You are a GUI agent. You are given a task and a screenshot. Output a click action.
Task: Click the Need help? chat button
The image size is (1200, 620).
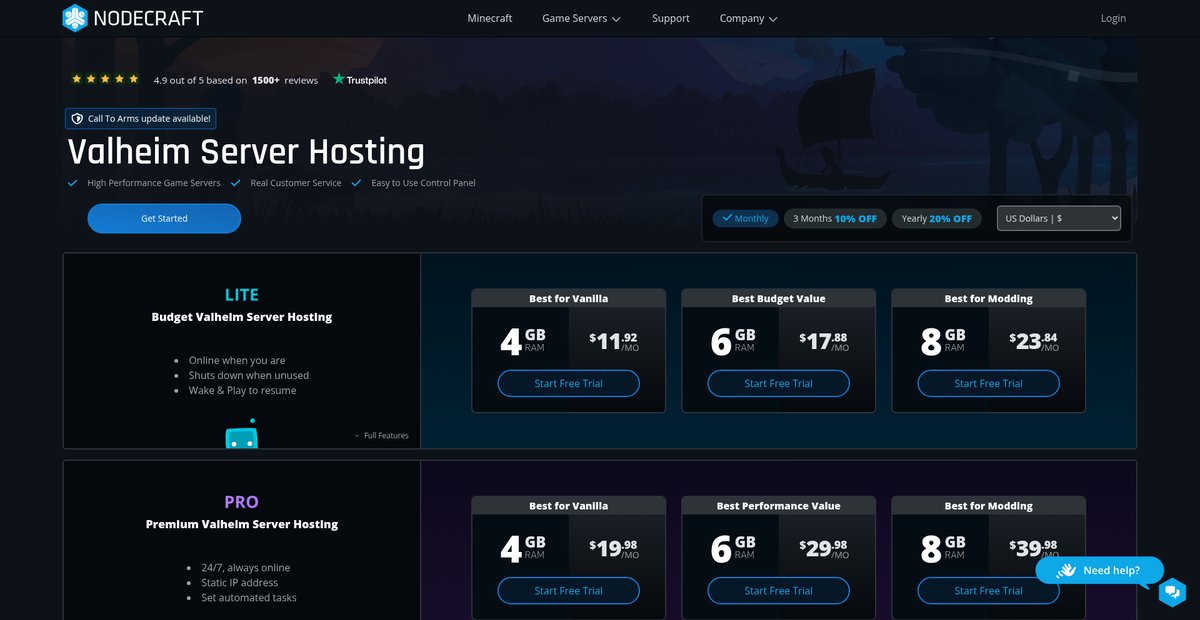1100,570
